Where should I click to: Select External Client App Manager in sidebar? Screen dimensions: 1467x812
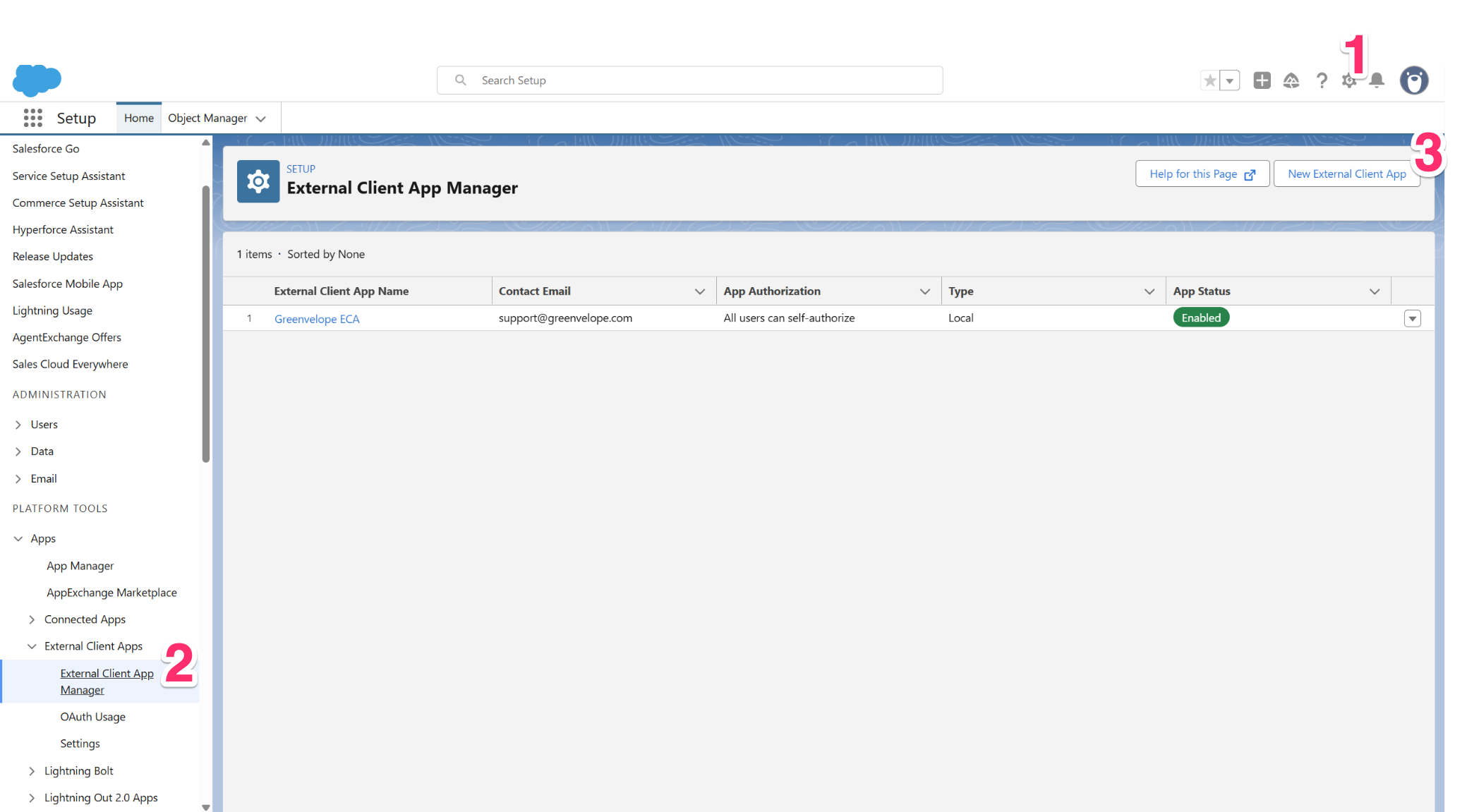click(x=107, y=681)
